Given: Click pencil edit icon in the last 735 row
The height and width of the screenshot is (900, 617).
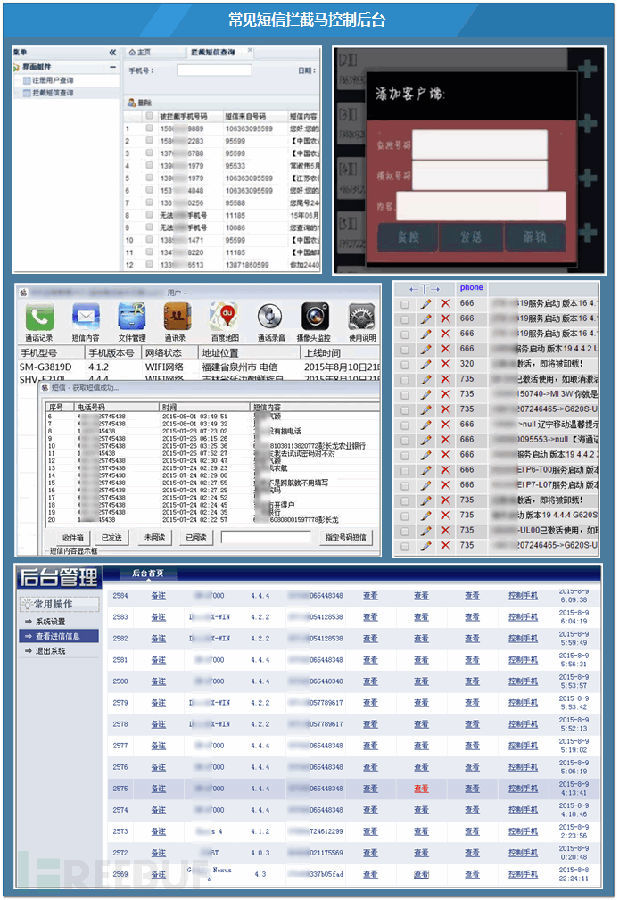Looking at the screenshot, I should (425, 545).
